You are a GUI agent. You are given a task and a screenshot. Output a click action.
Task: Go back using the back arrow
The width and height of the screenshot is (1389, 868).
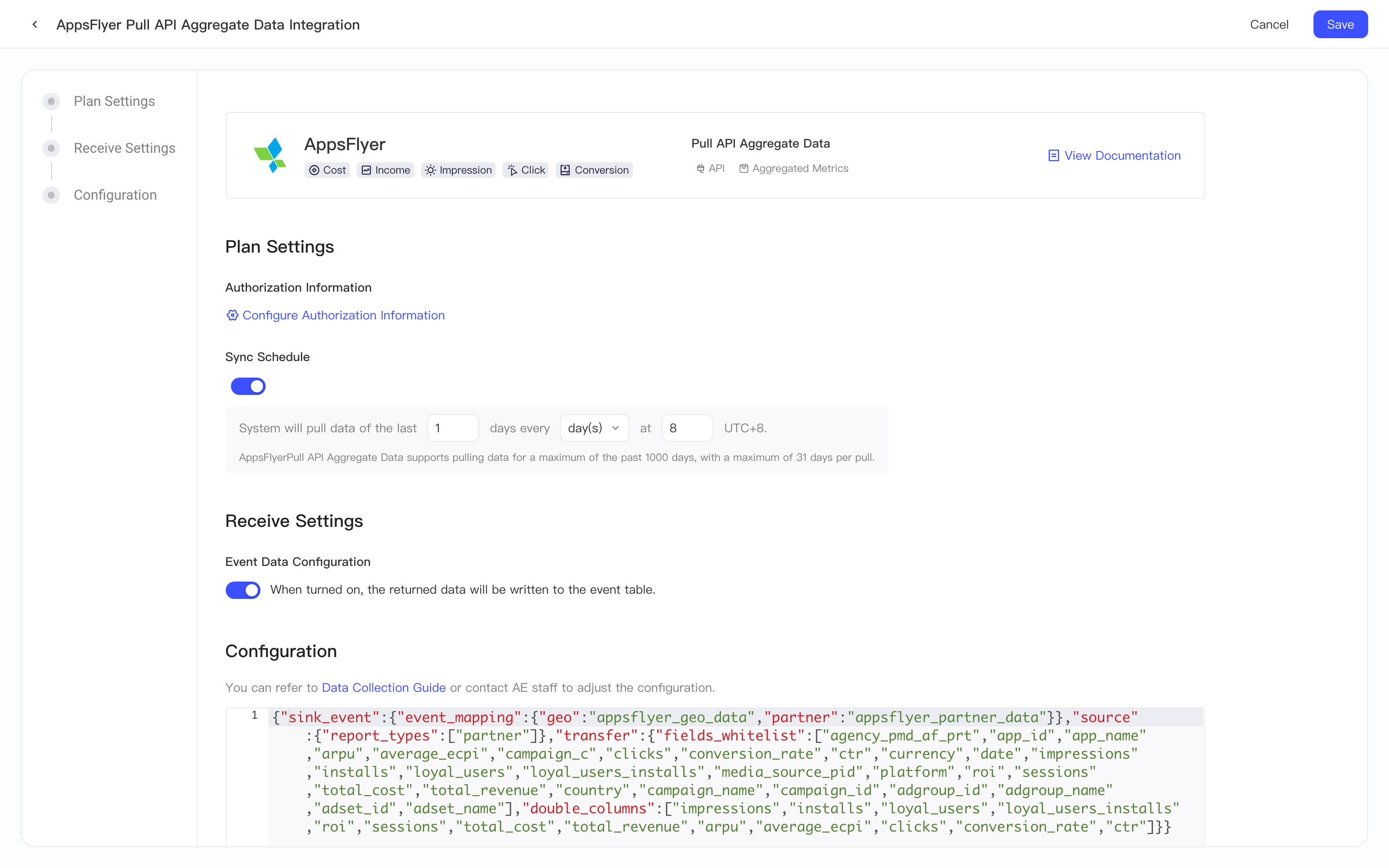[35, 24]
